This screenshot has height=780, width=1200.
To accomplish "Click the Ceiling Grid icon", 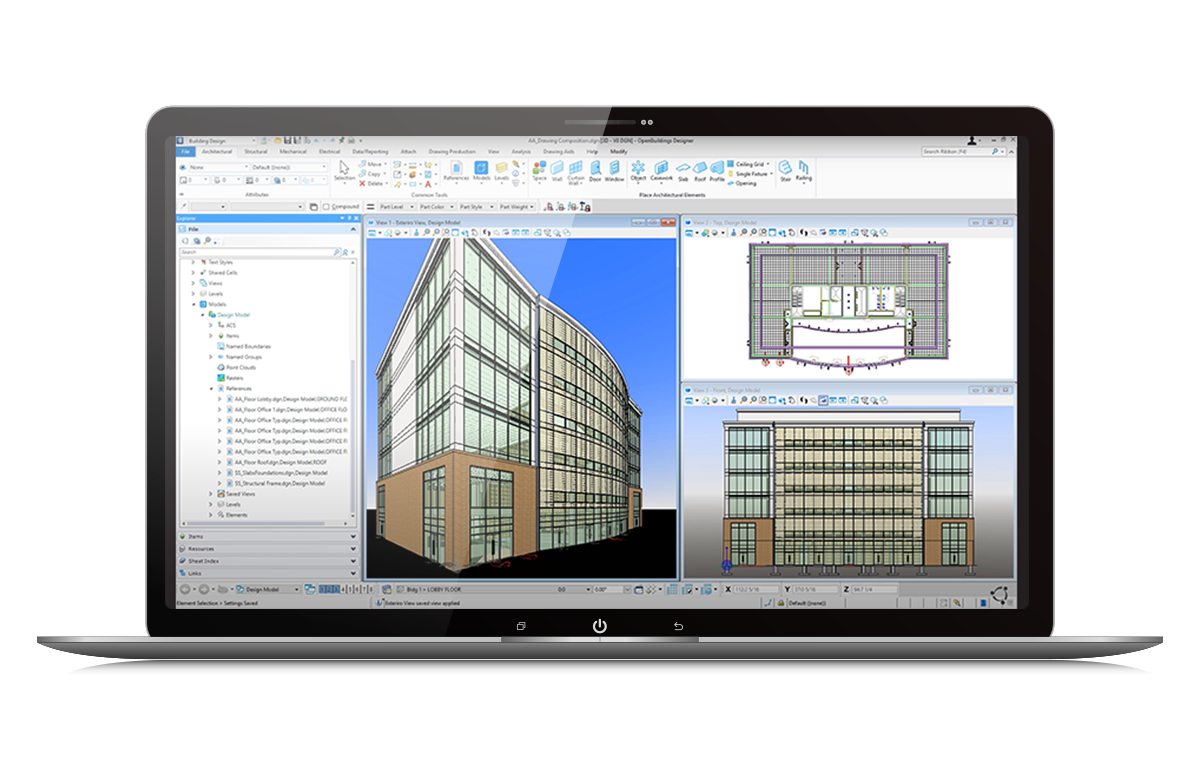I will click(730, 163).
